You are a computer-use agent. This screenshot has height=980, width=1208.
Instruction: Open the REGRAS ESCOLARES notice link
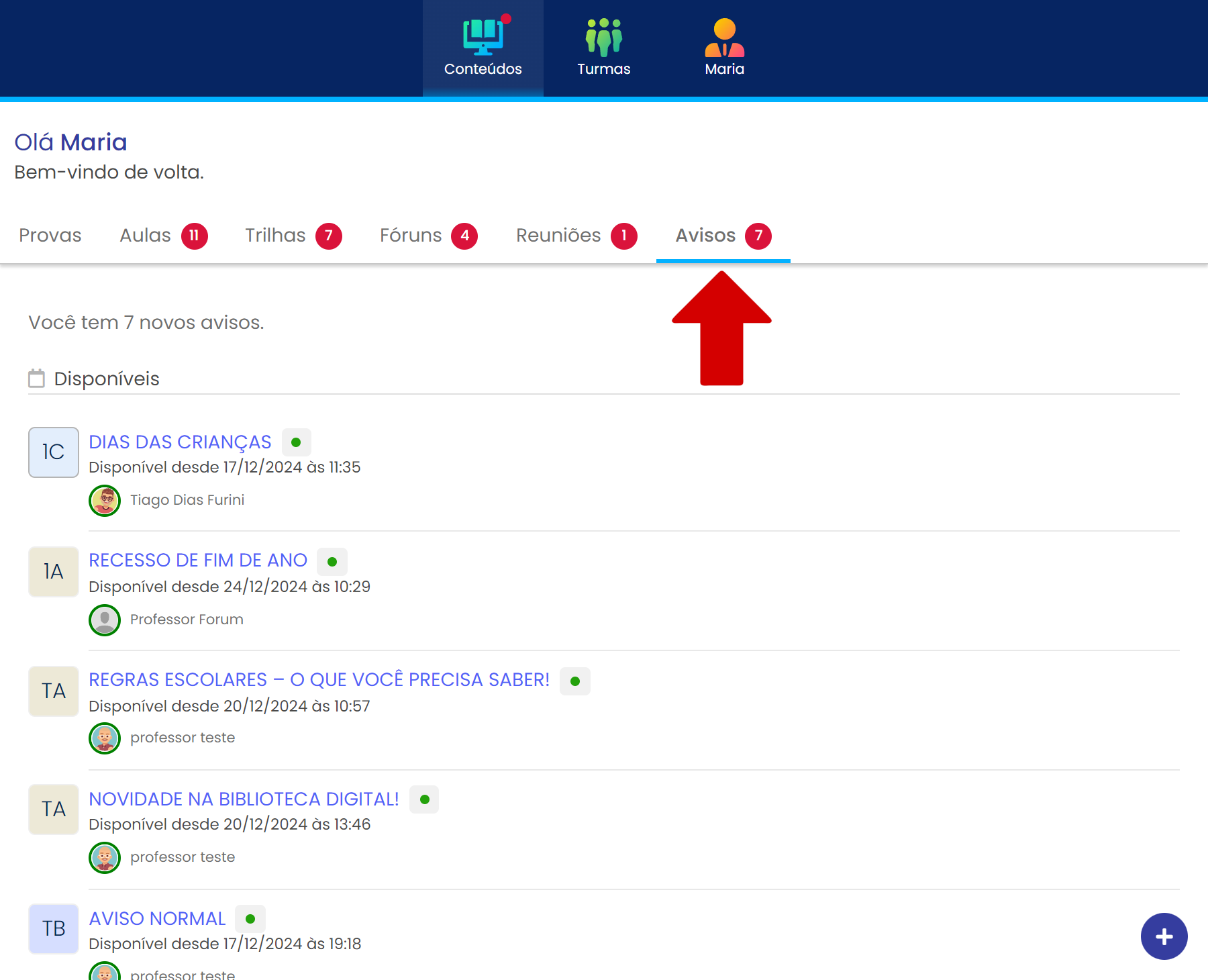click(319, 680)
